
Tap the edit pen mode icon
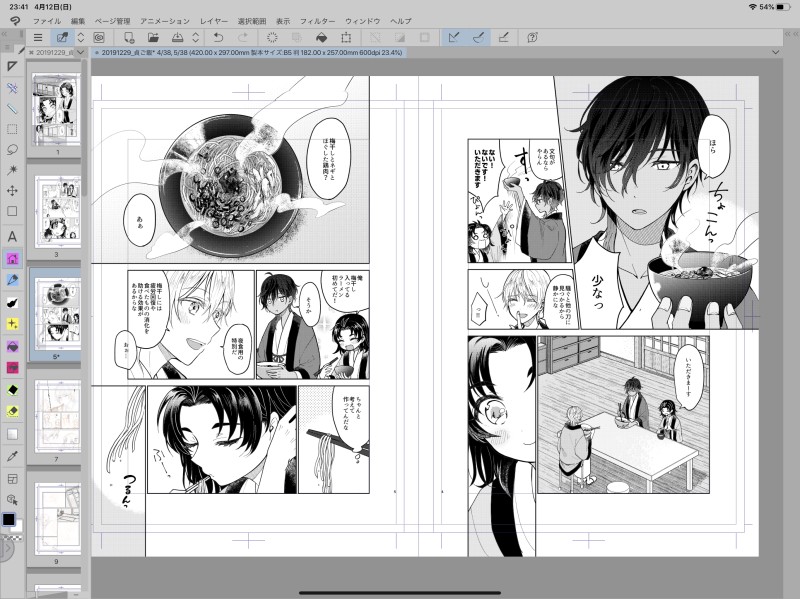[62, 37]
